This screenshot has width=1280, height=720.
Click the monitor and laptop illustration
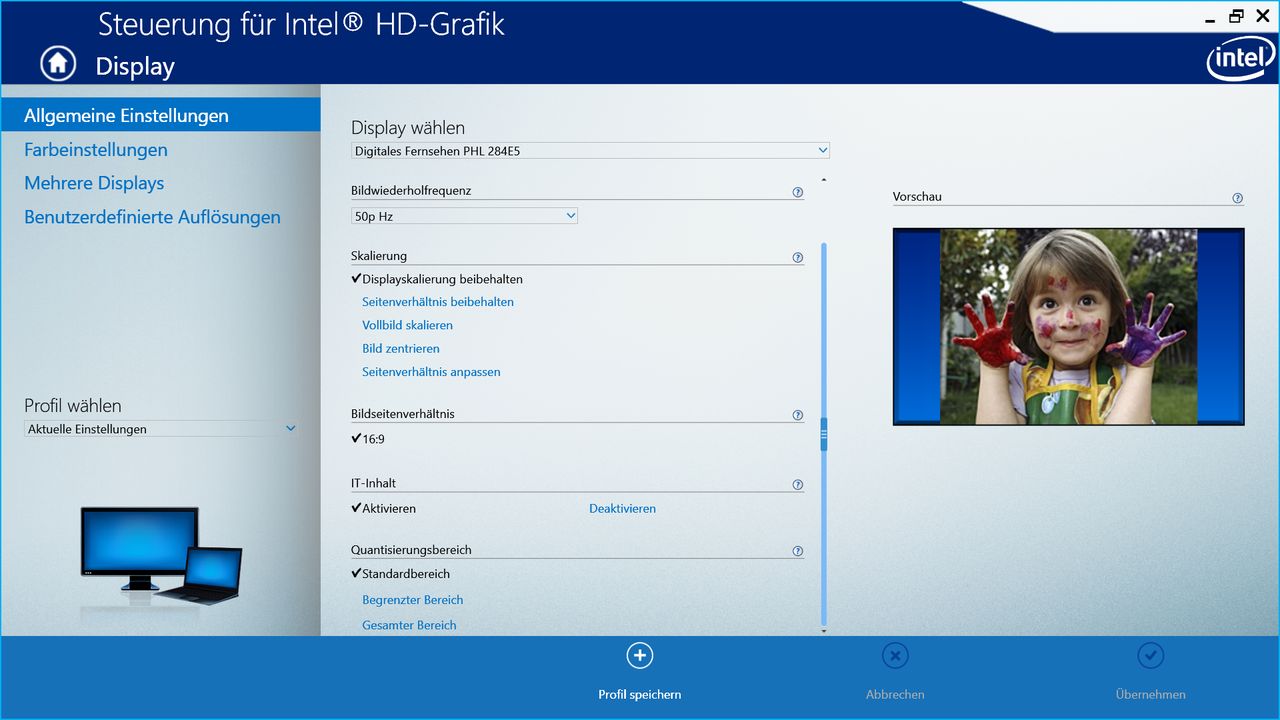point(161,555)
